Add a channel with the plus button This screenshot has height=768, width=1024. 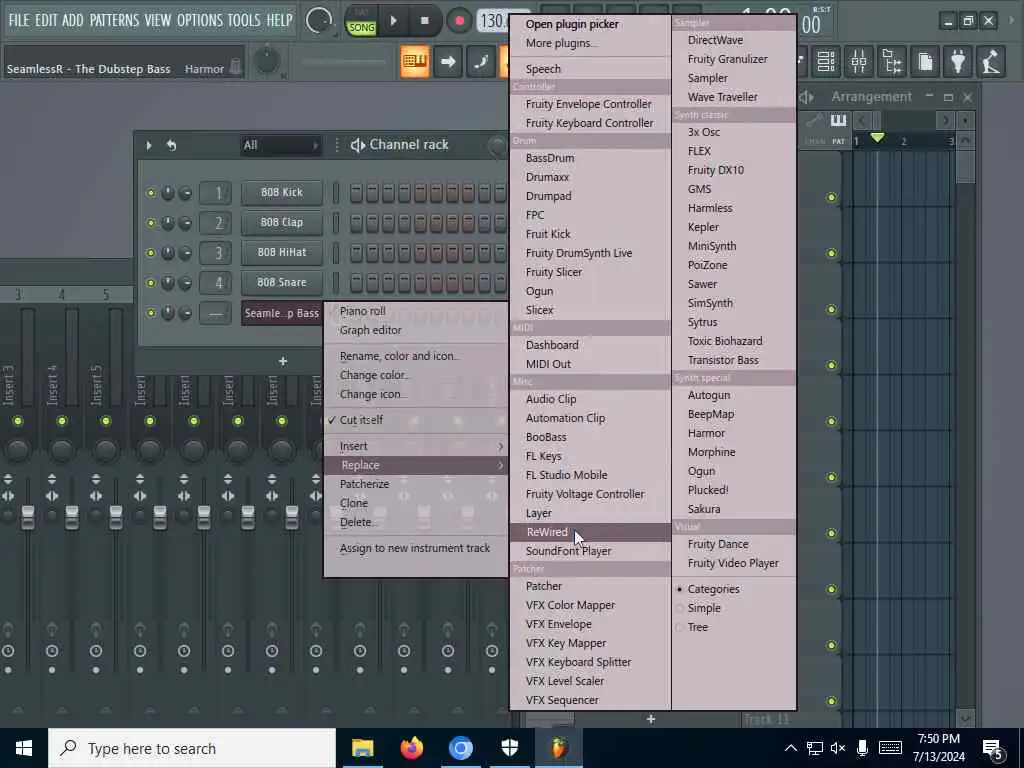[x=283, y=361]
